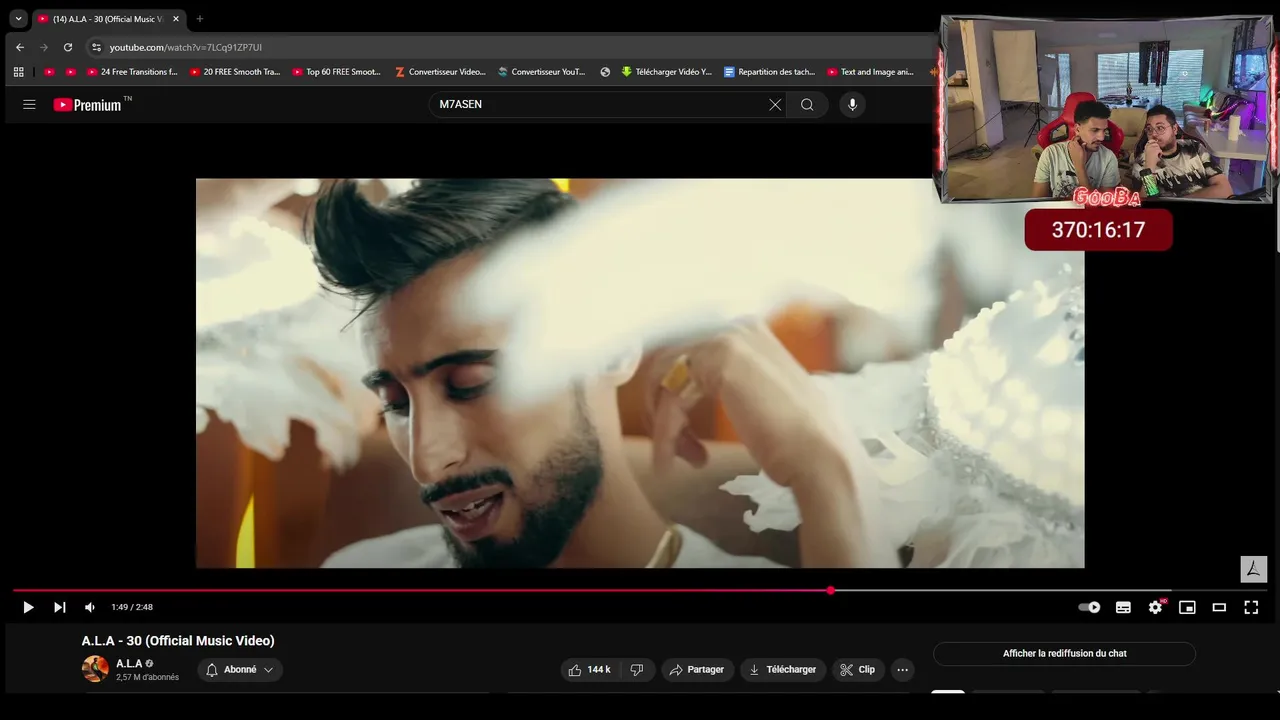Image resolution: width=1280 pixels, height=720 pixels.
Task: Click the youtube.com URL address bar
Action: click(x=186, y=47)
